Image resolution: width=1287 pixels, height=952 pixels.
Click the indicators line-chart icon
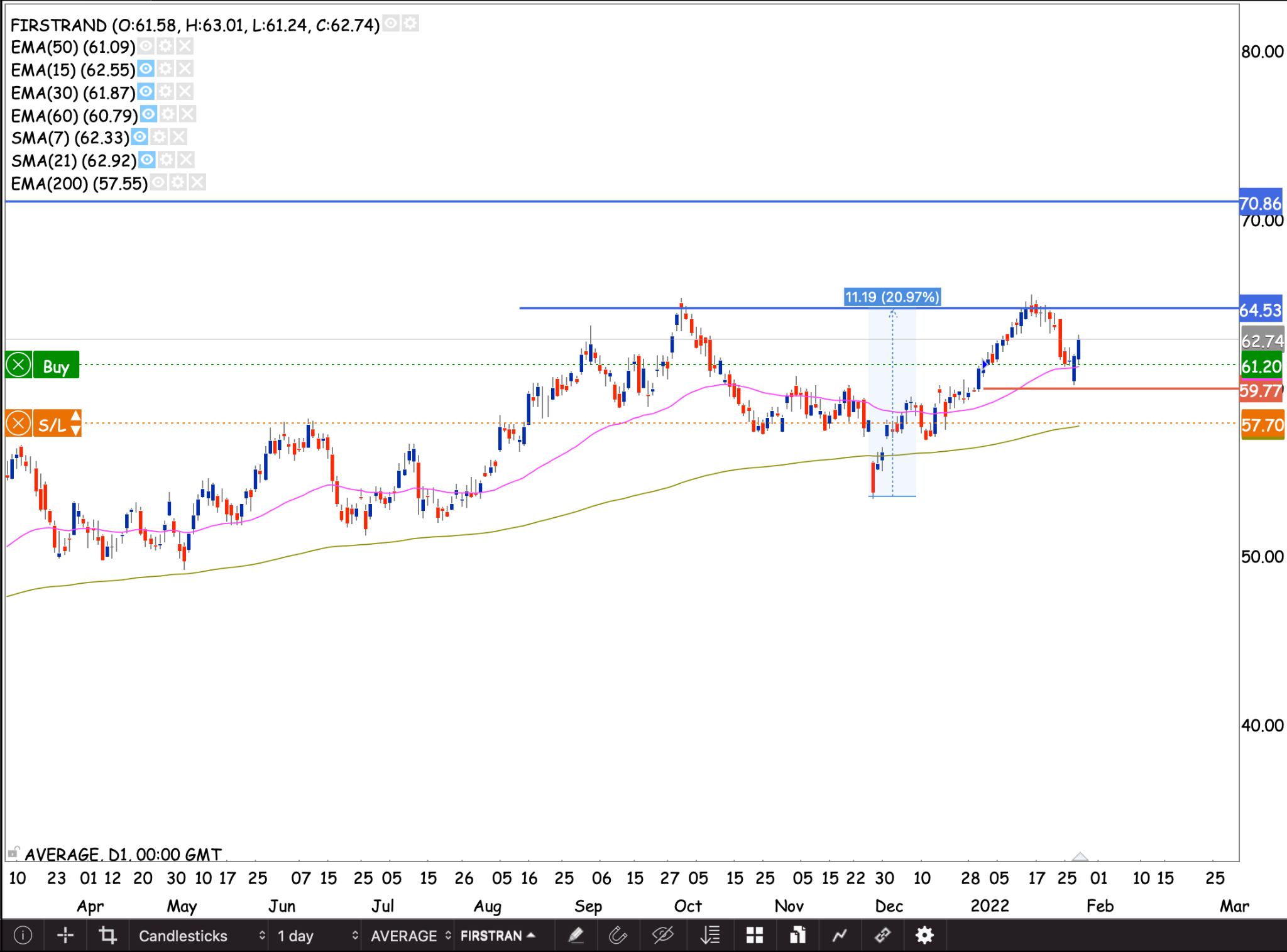[x=840, y=936]
